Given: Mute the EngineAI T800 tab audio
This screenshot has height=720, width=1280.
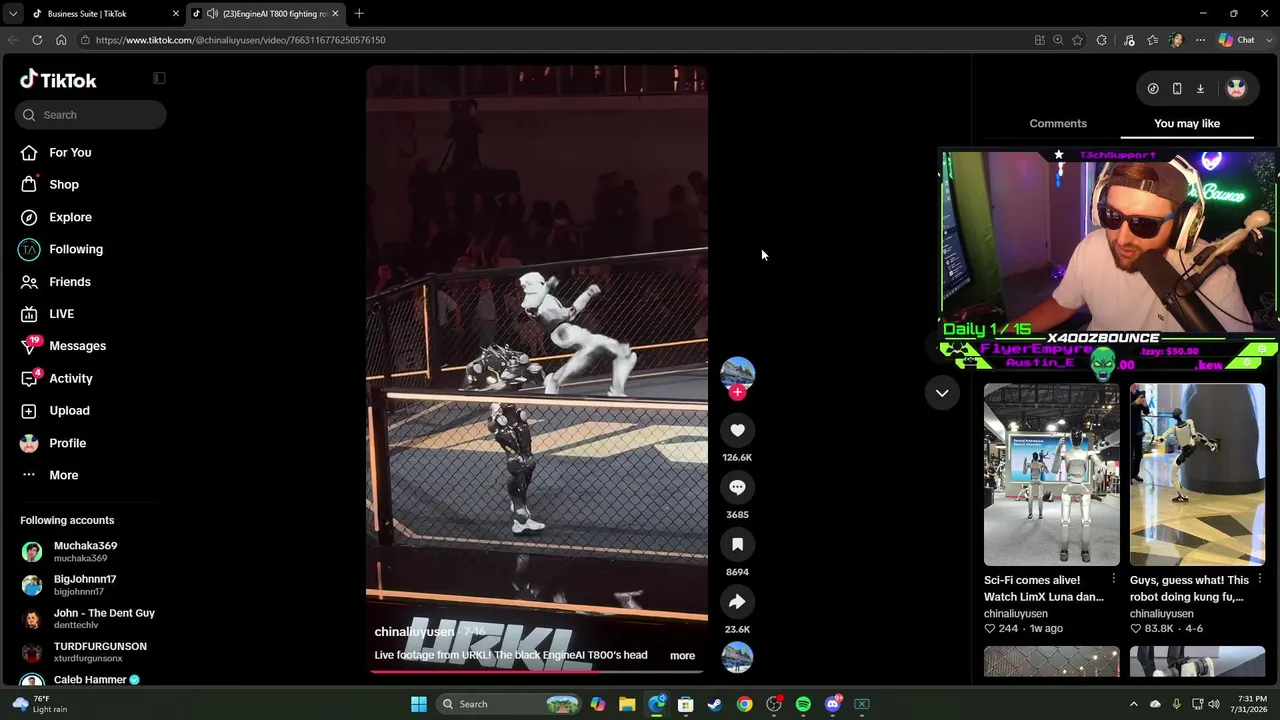Looking at the screenshot, I should (212, 14).
